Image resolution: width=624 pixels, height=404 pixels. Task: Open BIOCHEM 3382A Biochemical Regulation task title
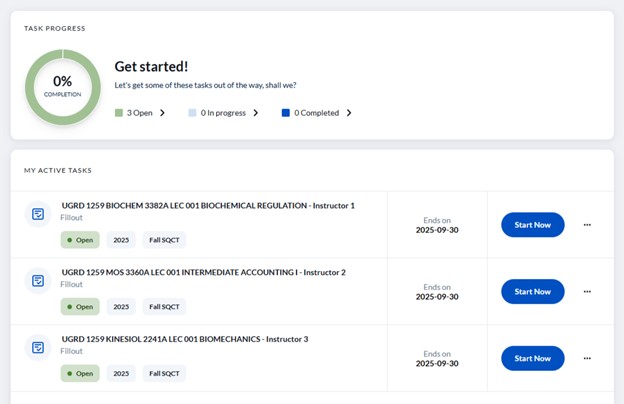(208, 206)
